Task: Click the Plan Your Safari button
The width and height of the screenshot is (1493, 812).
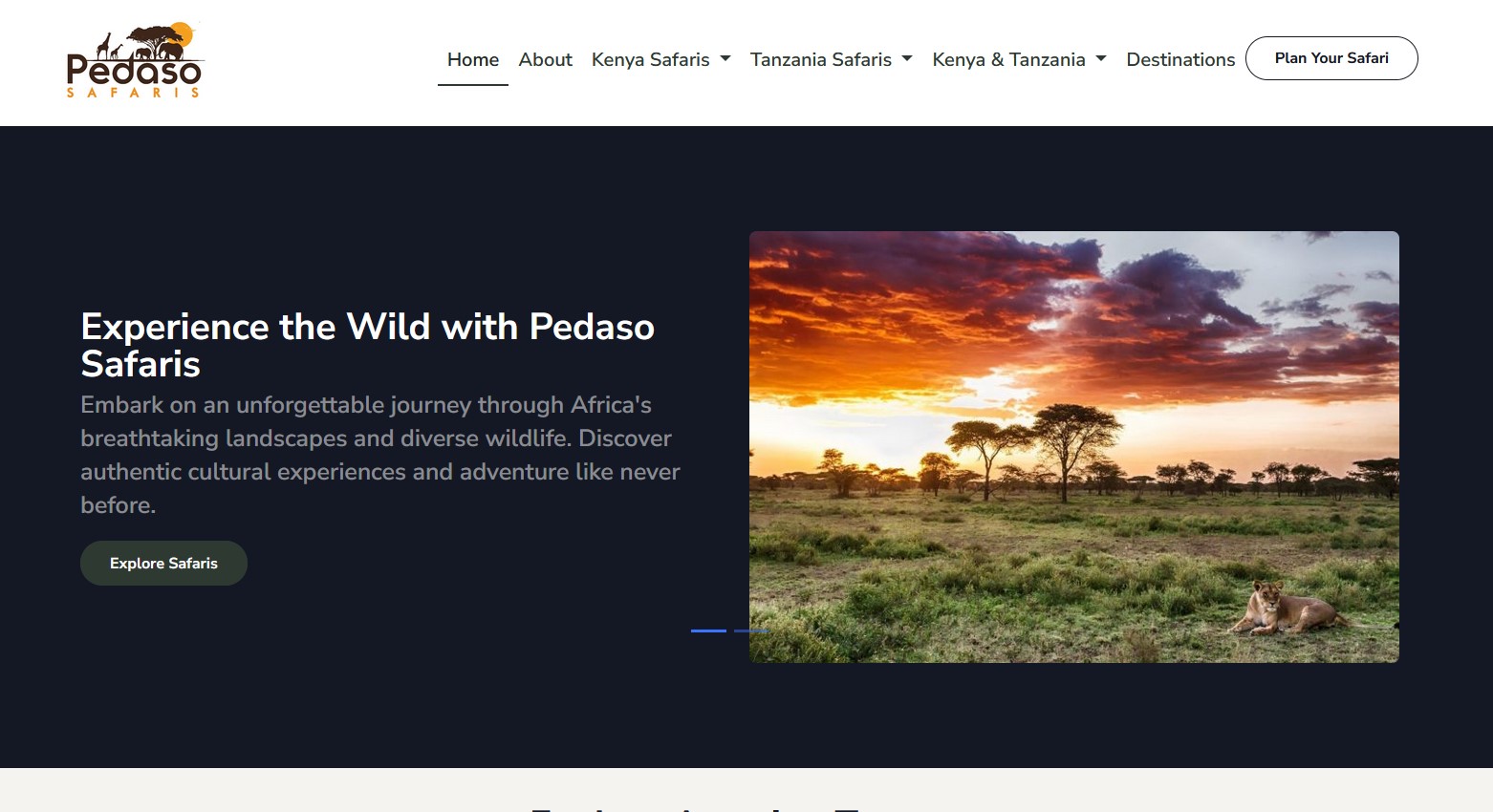Action: pos(1331,58)
